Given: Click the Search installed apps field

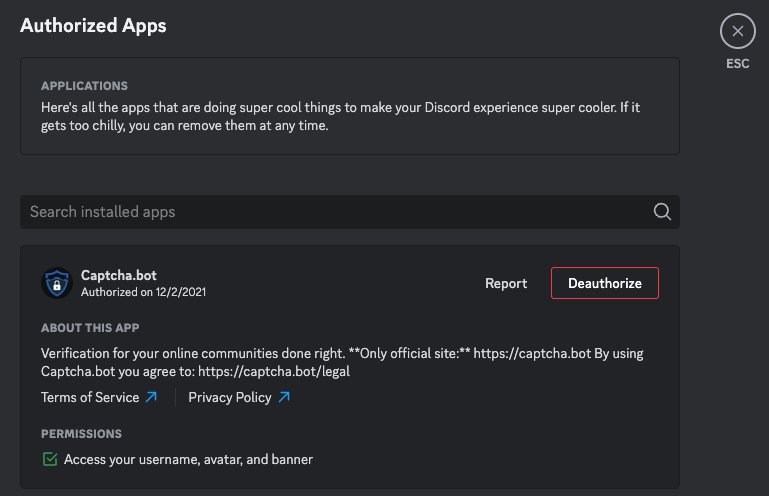Looking at the screenshot, I should [x=330, y=212].
